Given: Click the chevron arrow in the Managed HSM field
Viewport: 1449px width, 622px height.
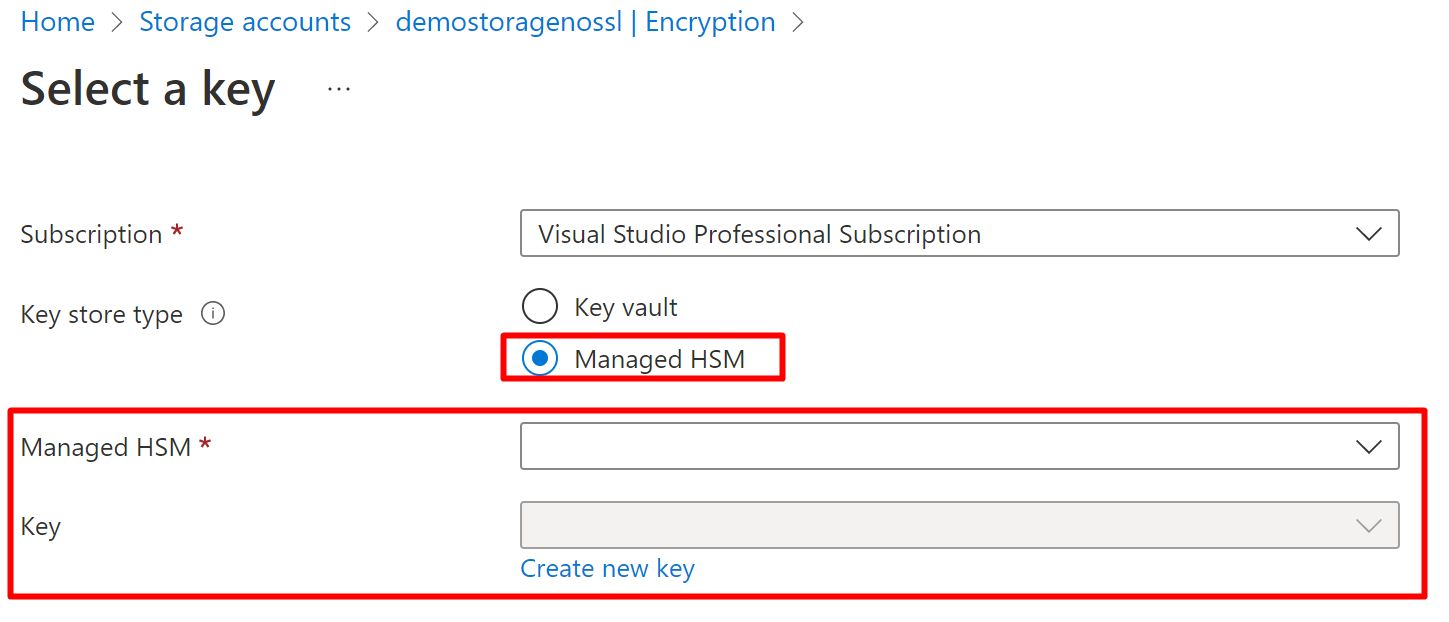Looking at the screenshot, I should pyautogui.click(x=1367, y=446).
